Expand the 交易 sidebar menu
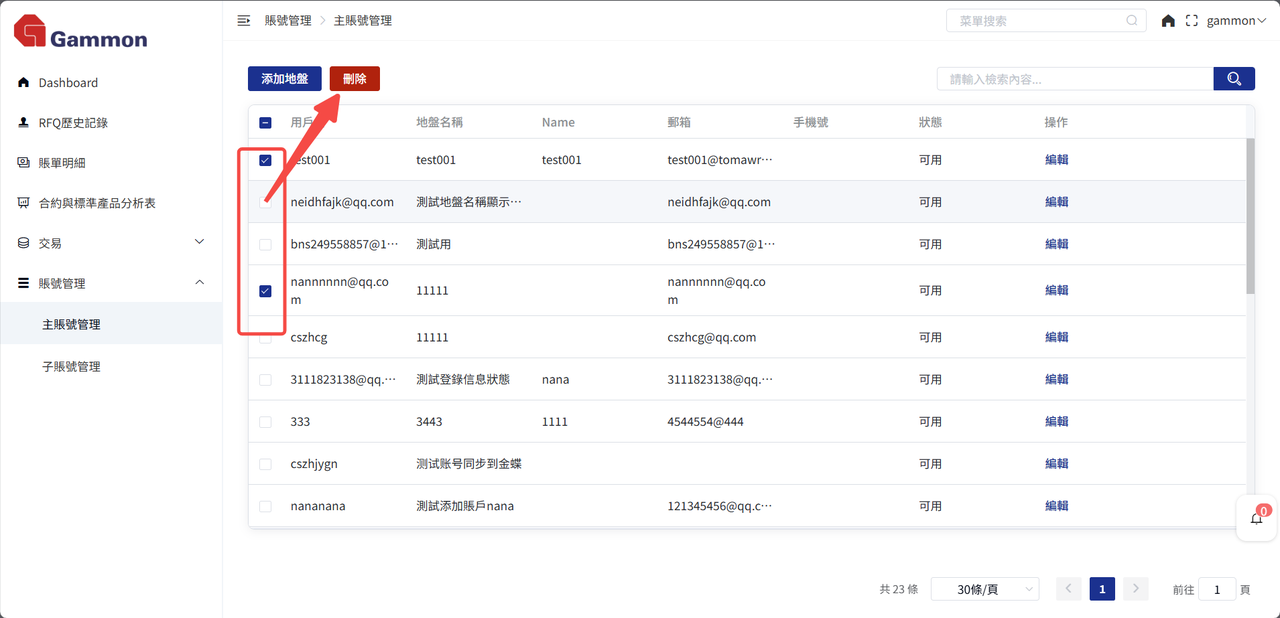 click(x=111, y=243)
